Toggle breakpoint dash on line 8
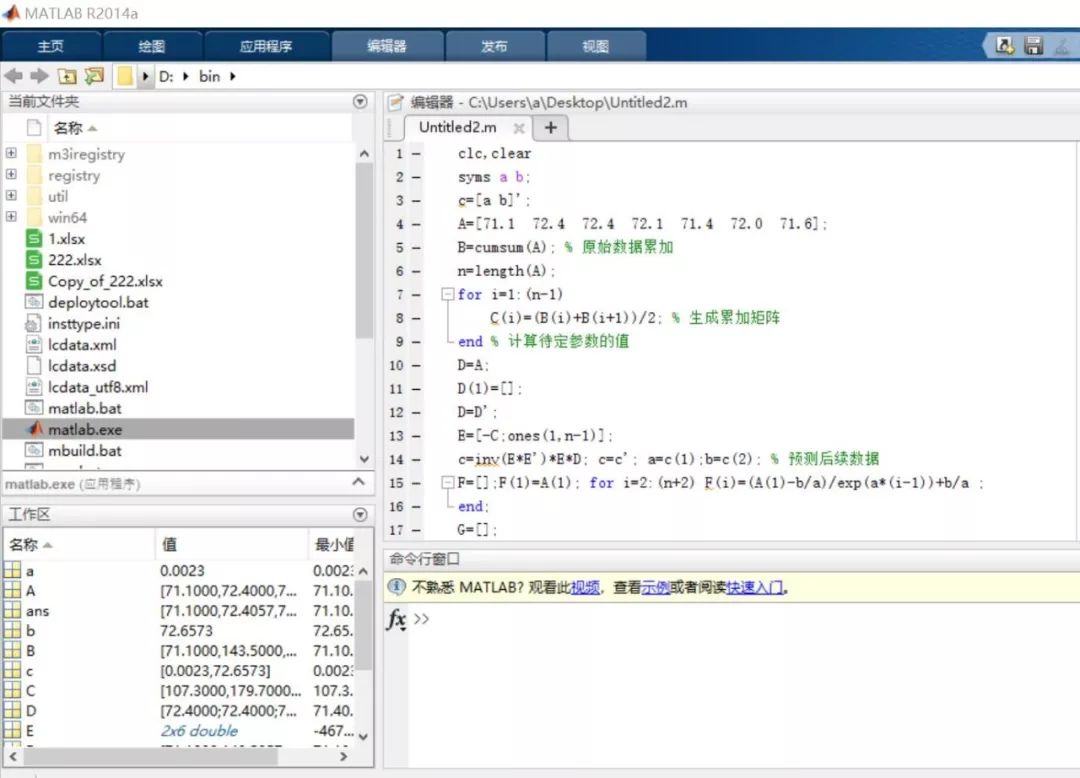The height and width of the screenshot is (778, 1080). [416, 318]
